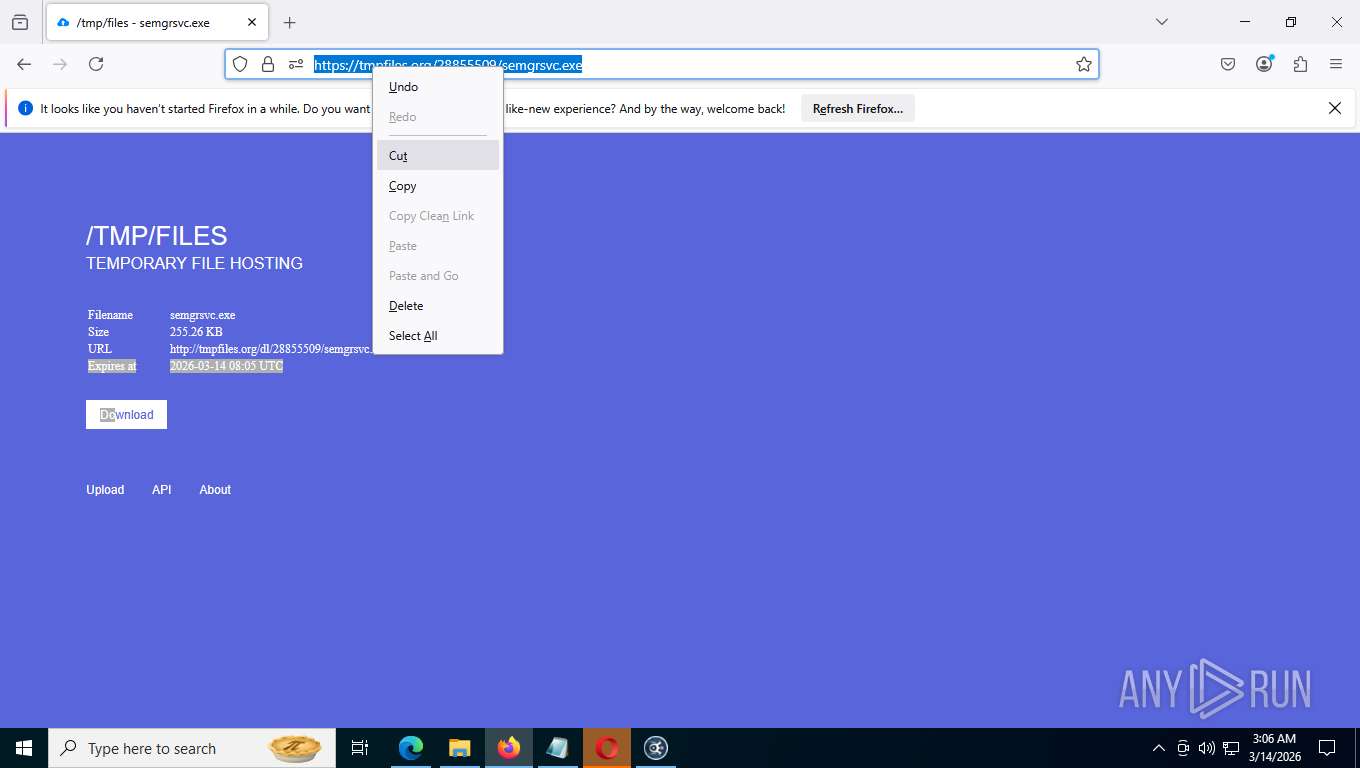Open the Firefox View recent browsing icon

[20, 22]
